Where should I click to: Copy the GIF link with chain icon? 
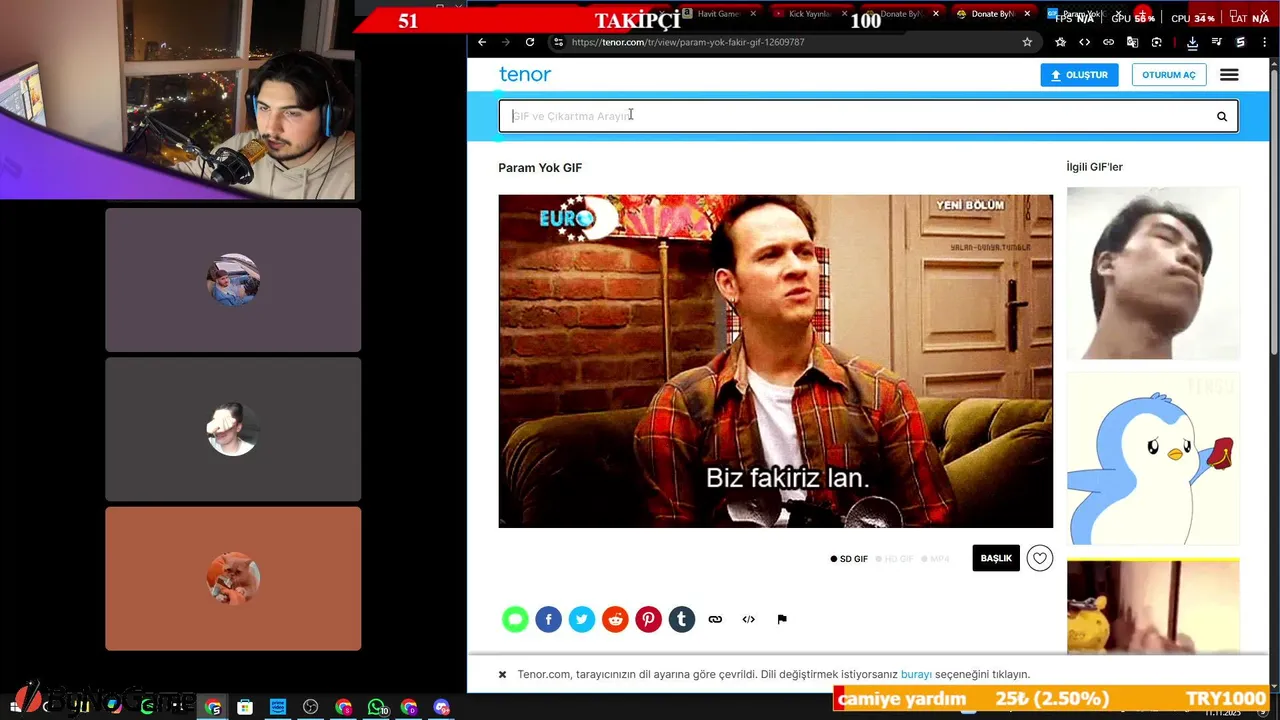pyautogui.click(x=715, y=620)
